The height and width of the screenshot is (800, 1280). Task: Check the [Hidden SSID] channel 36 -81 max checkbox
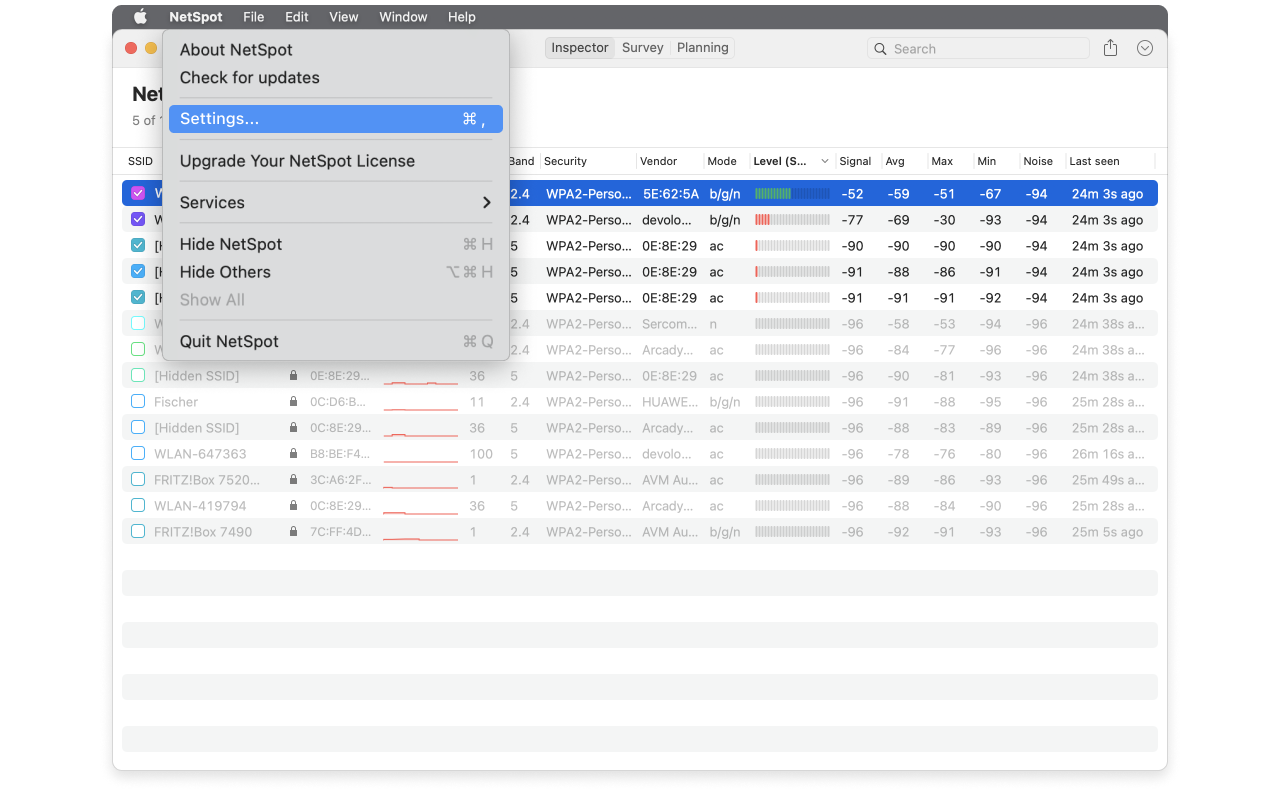[x=138, y=375]
